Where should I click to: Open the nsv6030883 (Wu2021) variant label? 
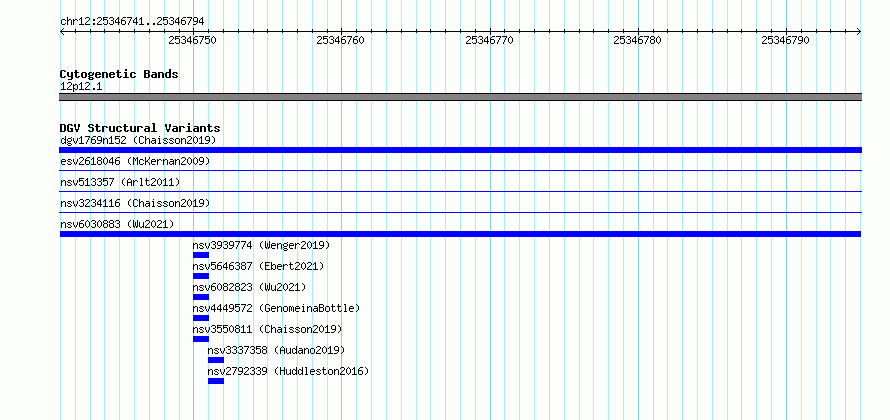117,224
